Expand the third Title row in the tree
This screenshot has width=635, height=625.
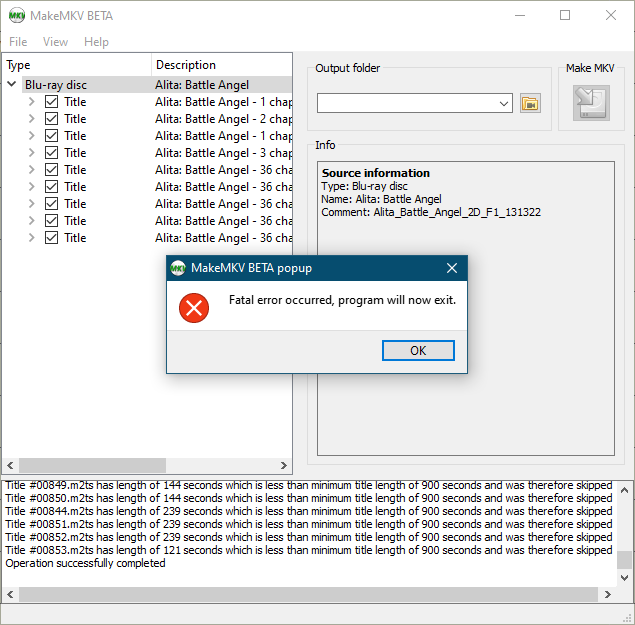[32, 136]
